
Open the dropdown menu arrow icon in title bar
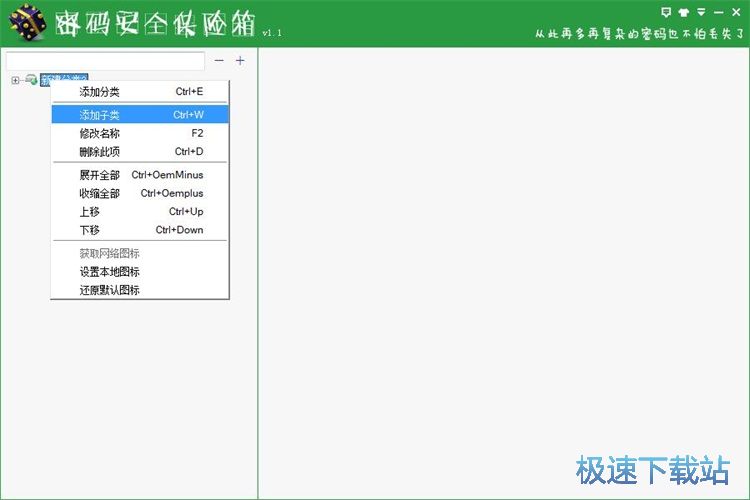701,12
